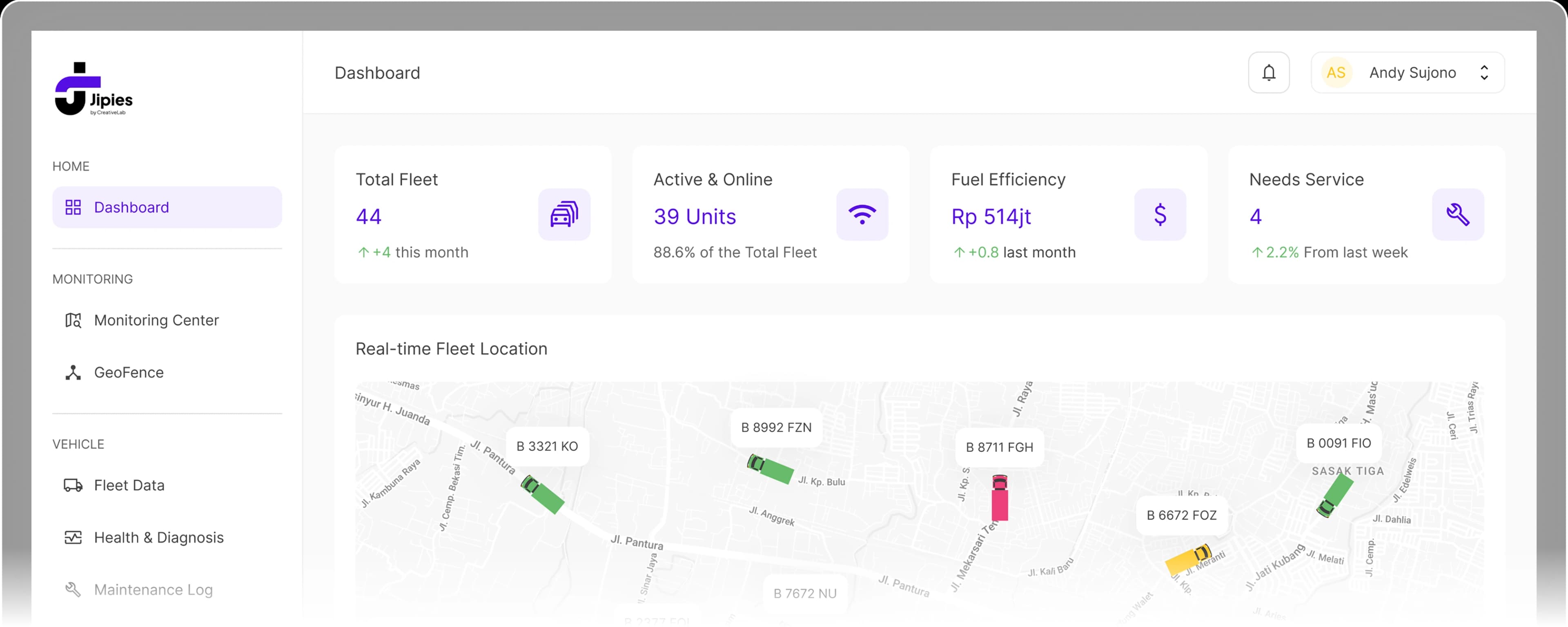This screenshot has width=1568, height=627.
Task: Click the B 6672 FOZ map label
Action: pyautogui.click(x=1181, y=515)
